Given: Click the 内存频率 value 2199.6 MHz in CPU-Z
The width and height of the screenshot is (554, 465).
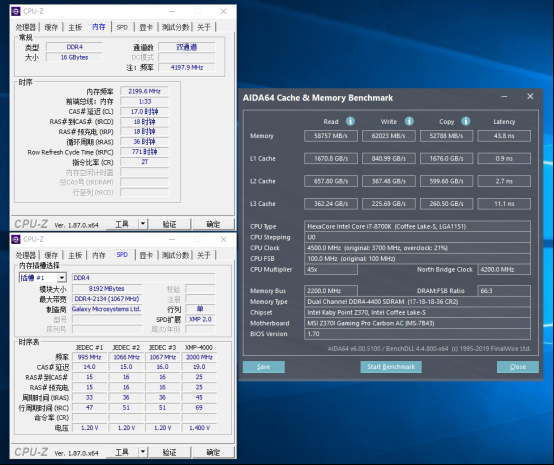Looking at the screenshot, I should point(145,91).
